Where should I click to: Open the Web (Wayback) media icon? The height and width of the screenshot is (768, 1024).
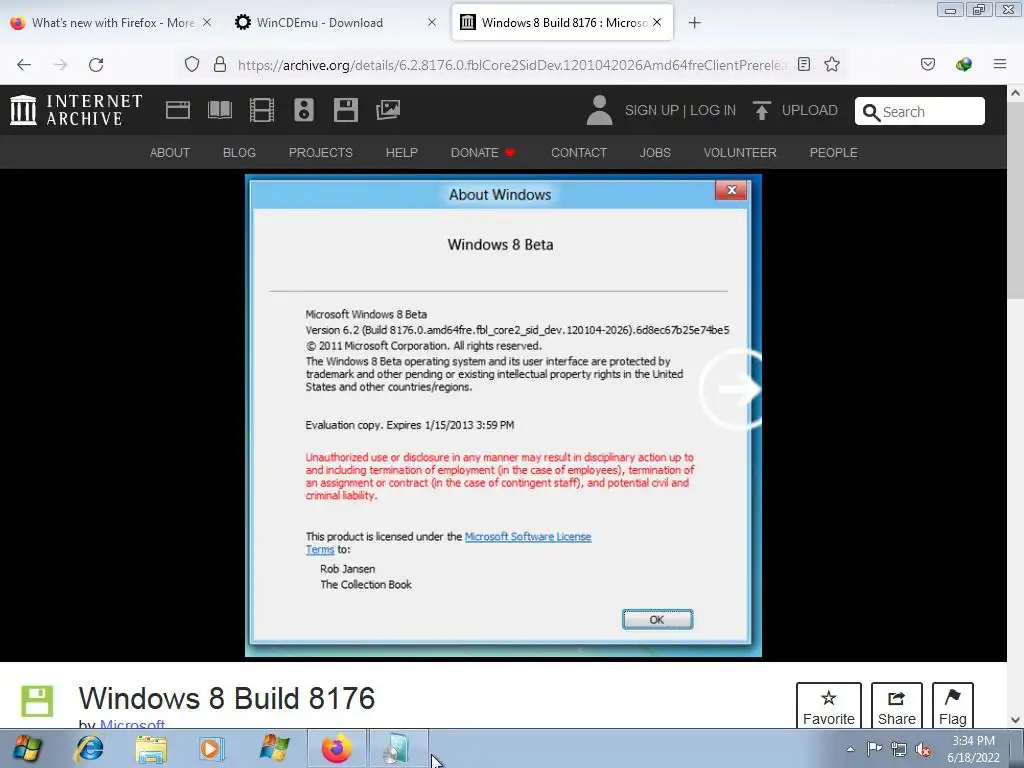(x=178, y=110)
